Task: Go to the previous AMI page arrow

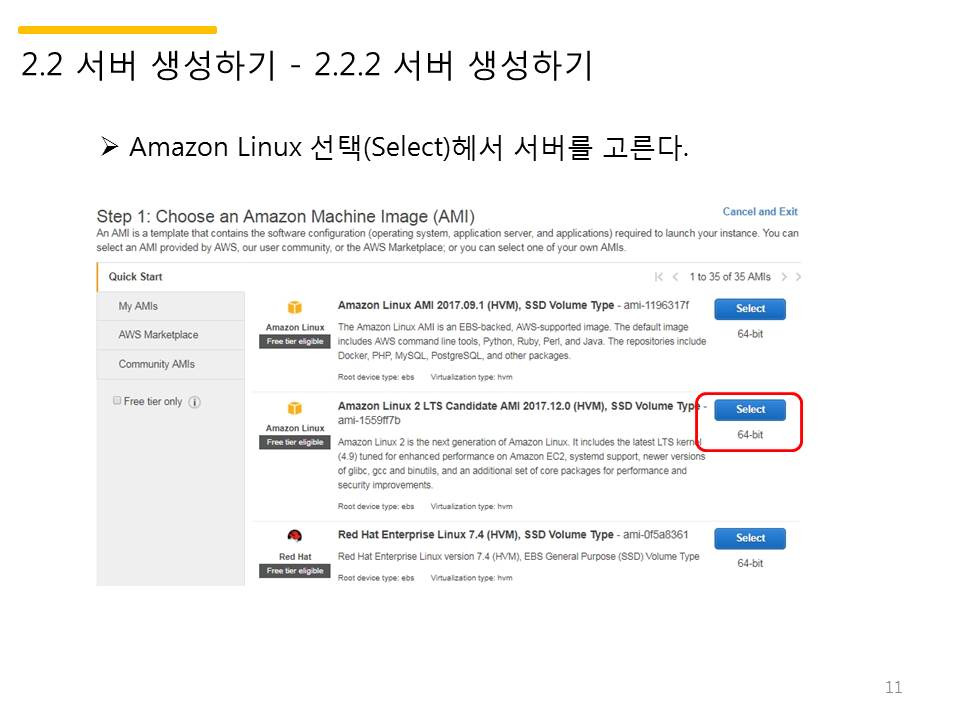Action: click(675, 277)
